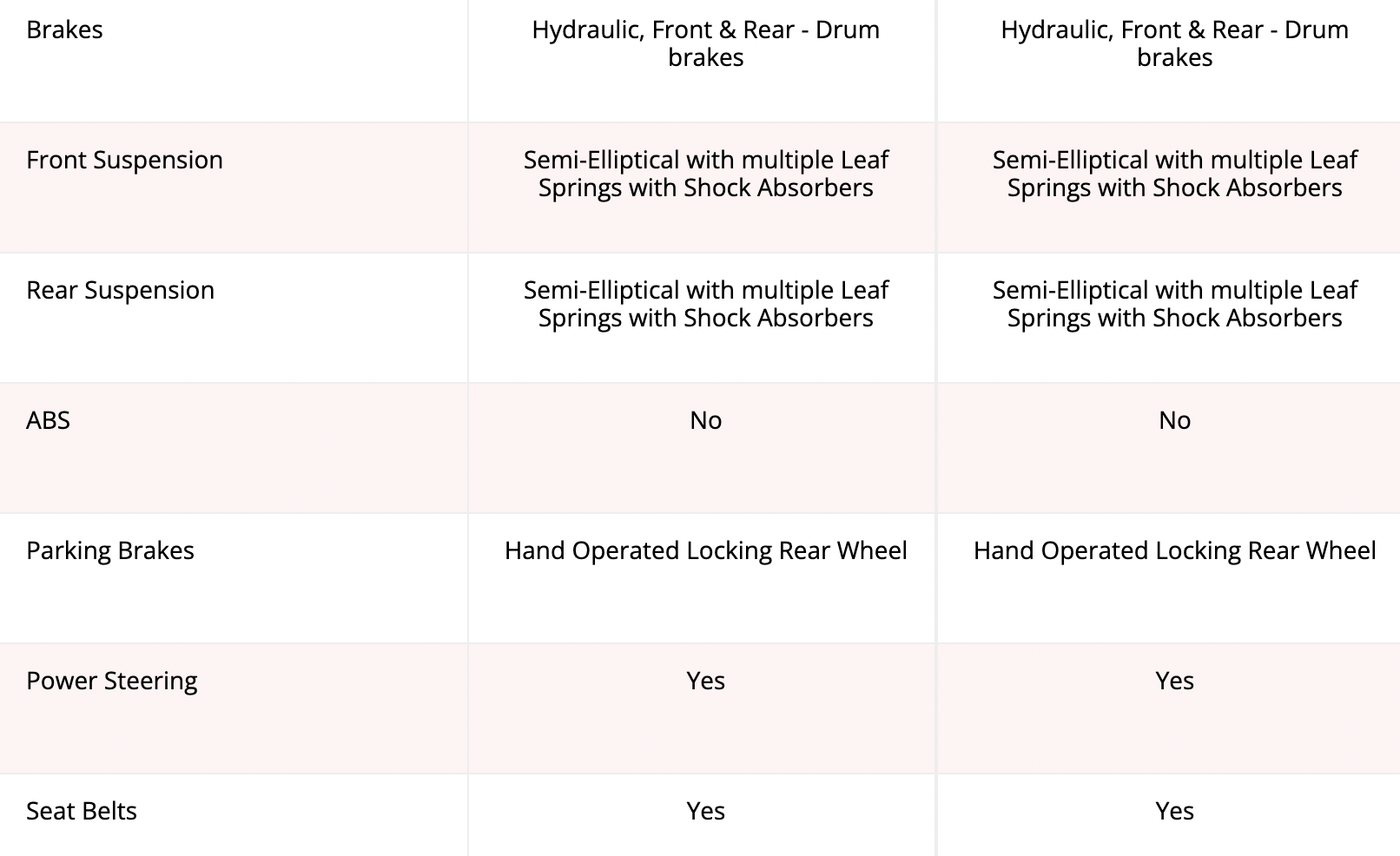Click first column Brakes value Hydraulic Drum

pos(705,43)
